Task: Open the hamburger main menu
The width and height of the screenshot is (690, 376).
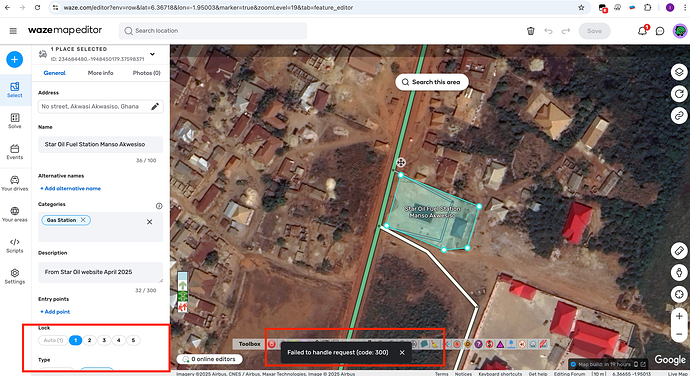Action: (13, 31)
